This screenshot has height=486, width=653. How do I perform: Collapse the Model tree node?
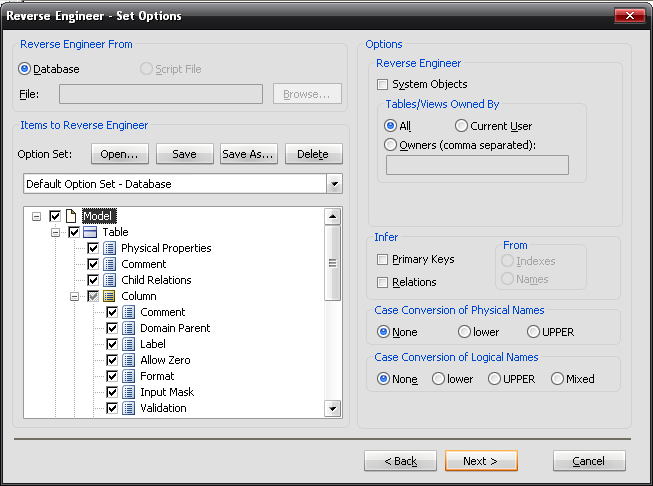(37, 217)
